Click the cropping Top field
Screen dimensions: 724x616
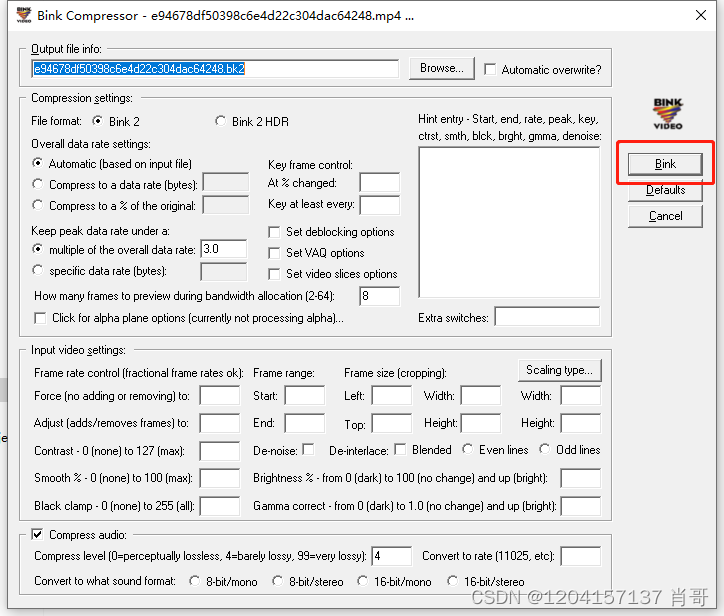392,423
